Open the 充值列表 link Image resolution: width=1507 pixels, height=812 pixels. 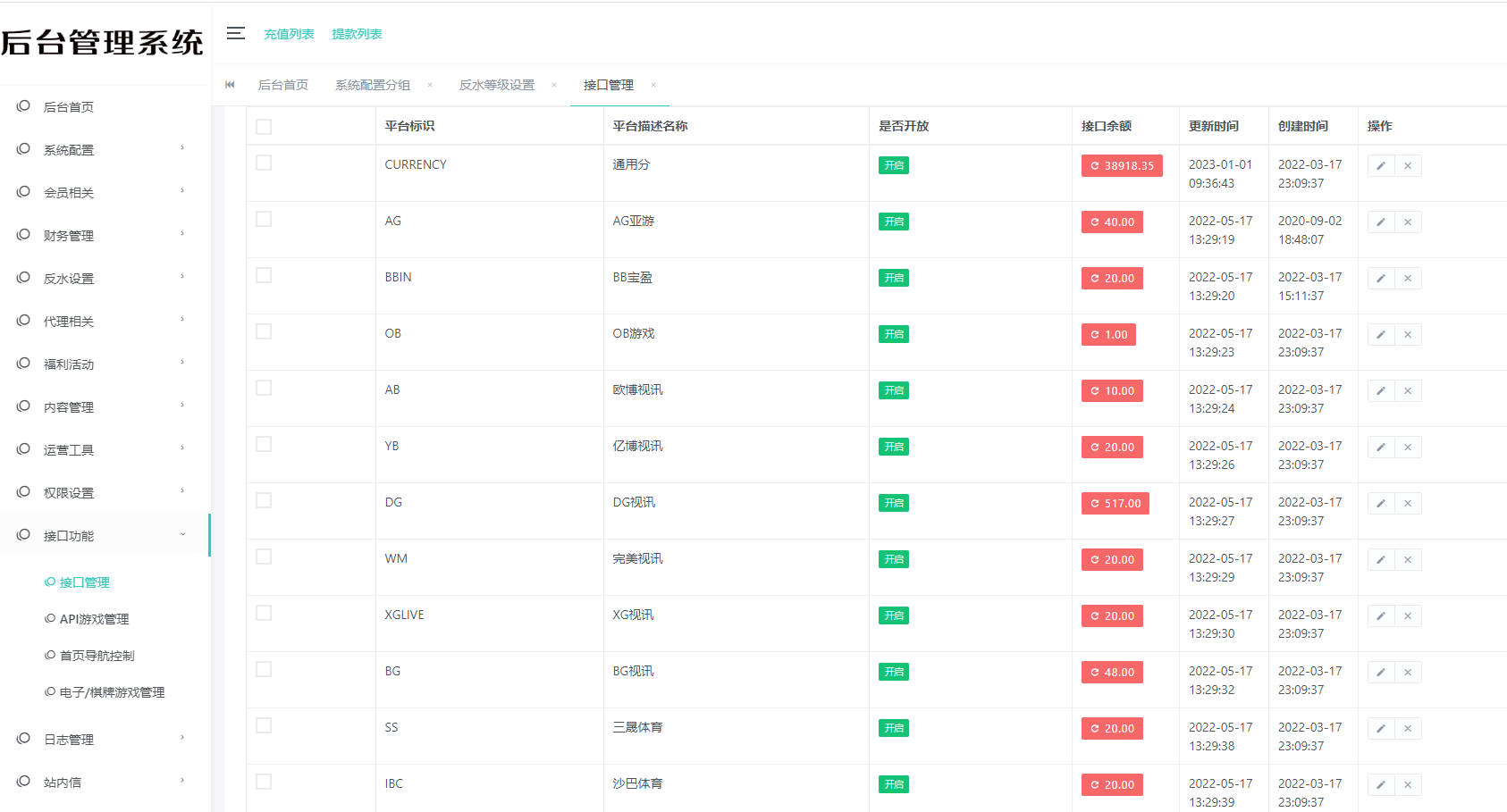pyautogui.click(x=289, y=33)
